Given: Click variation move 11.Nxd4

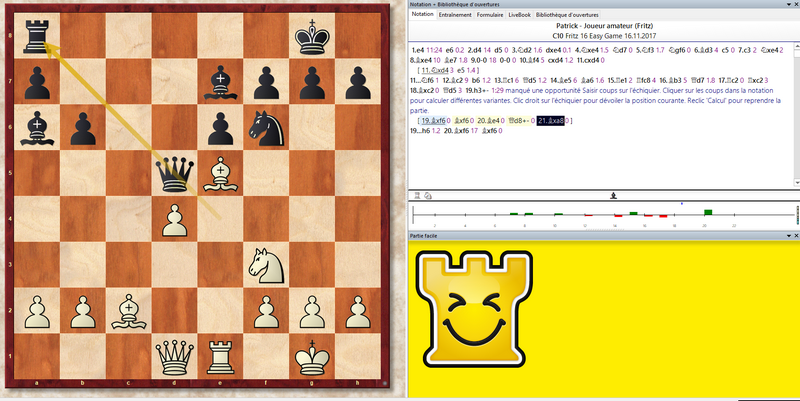Looking at the screenshot, I should (x=435, y=70).
